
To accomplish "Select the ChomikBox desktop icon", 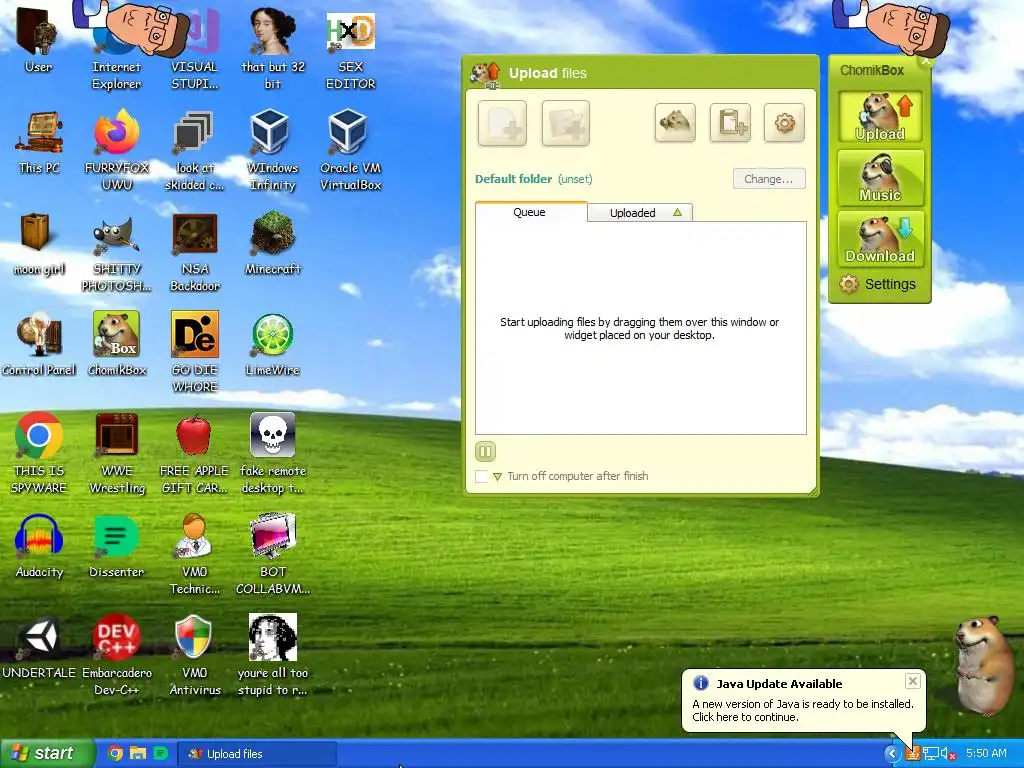I will [116, 344].
